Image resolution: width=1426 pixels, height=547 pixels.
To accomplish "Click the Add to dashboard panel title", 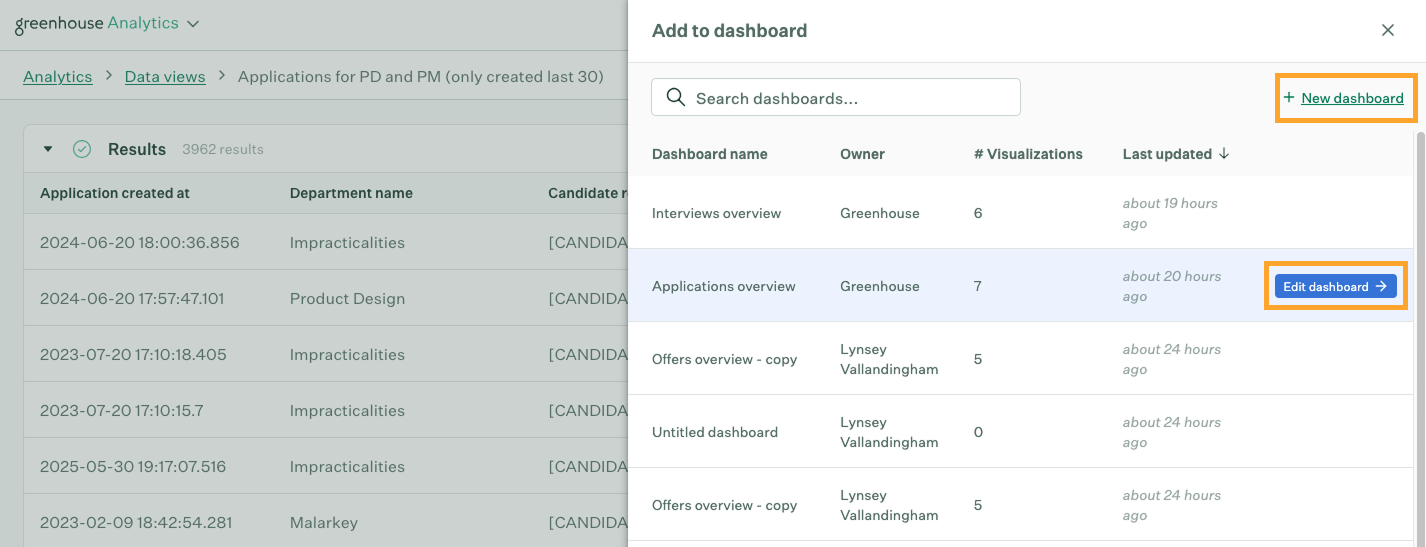I will tap(729, 30).
